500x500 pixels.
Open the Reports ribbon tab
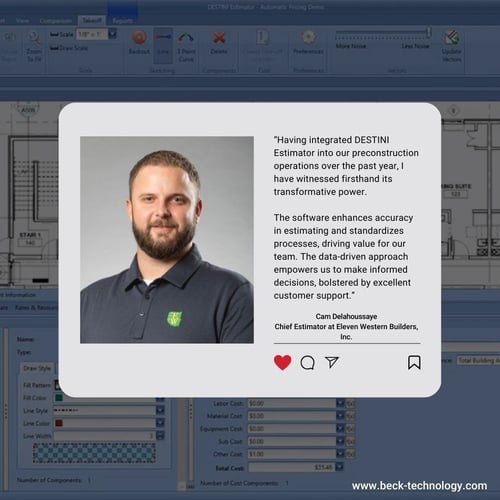(122, 21)
